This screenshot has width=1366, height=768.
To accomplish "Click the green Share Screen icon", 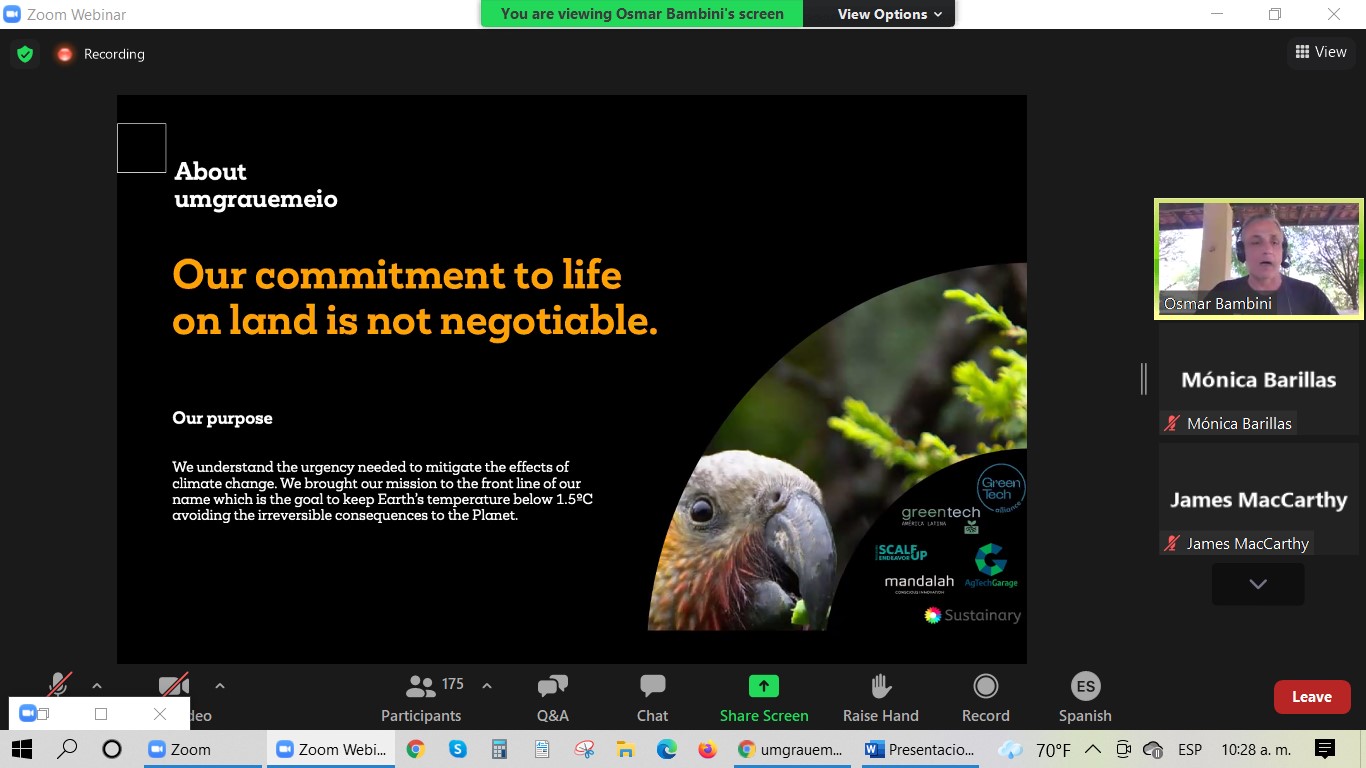I will [x=763, y=687].
